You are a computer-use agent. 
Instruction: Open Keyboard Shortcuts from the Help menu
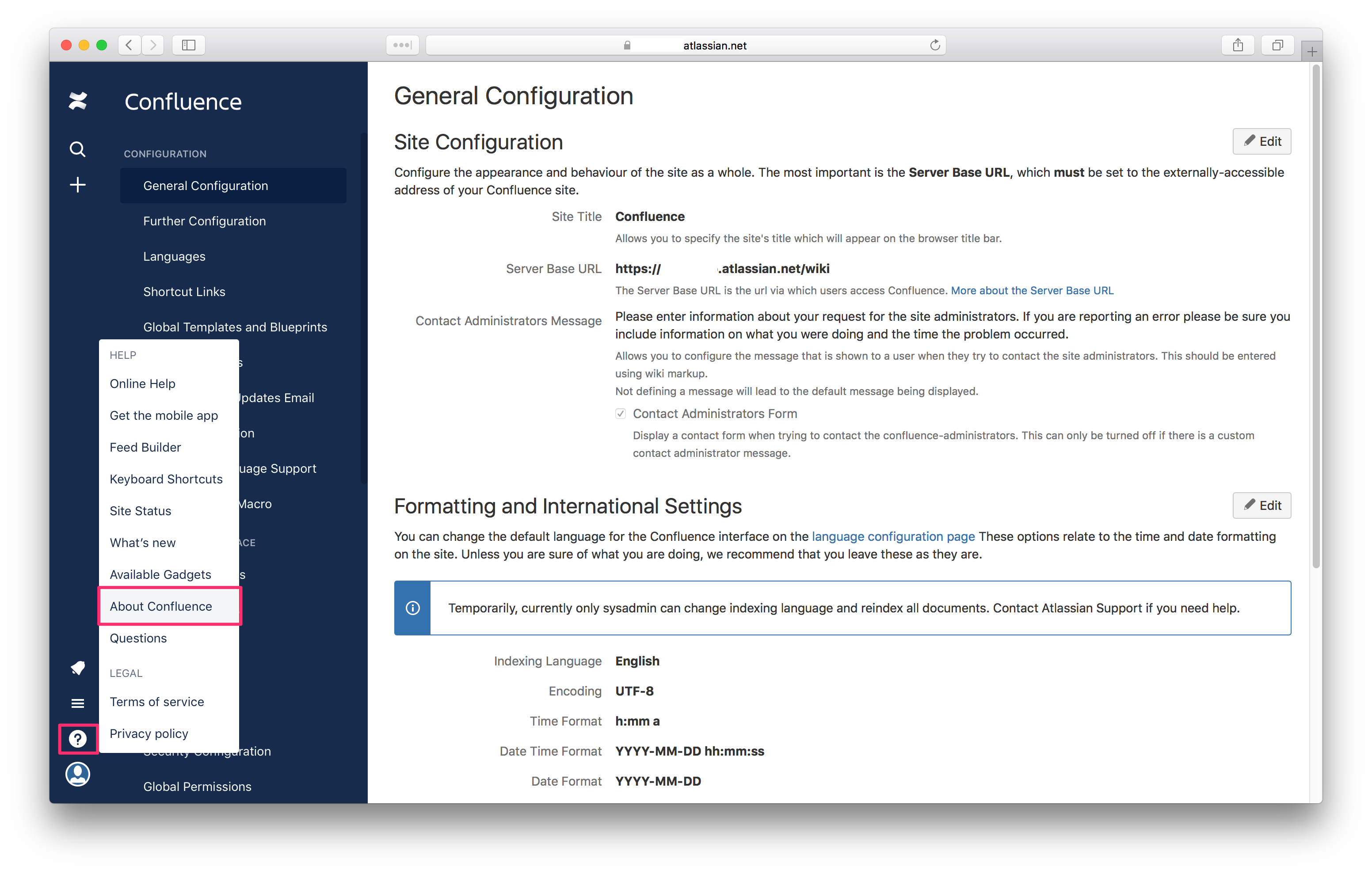click(166, 479)
